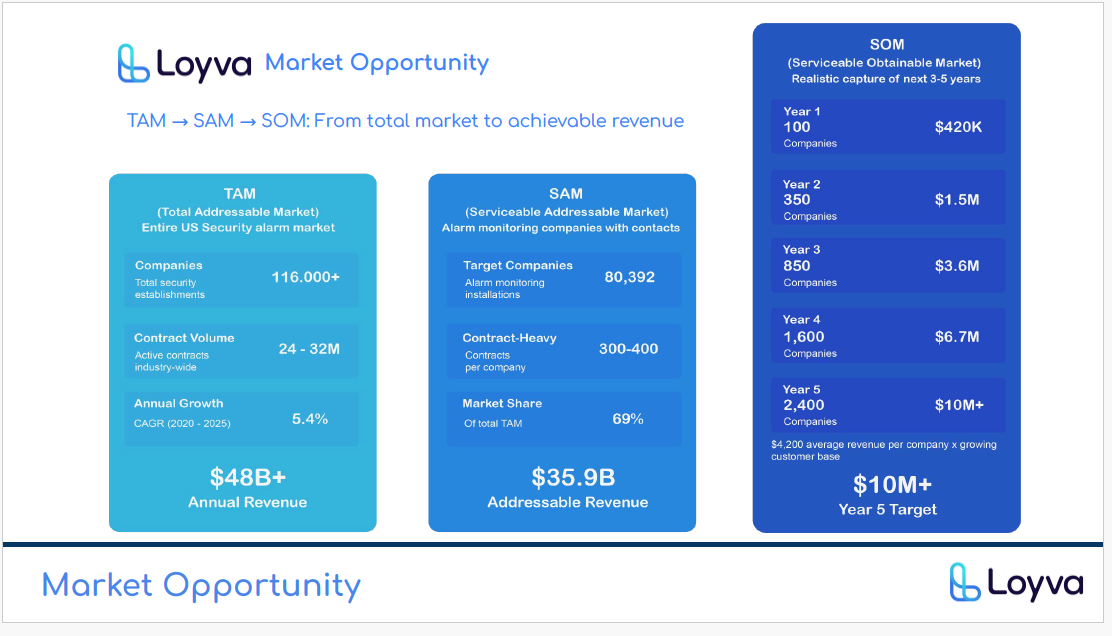Click the '$3.6M' revenue value
The image size is (1112, 636).
tap(957, 266)
